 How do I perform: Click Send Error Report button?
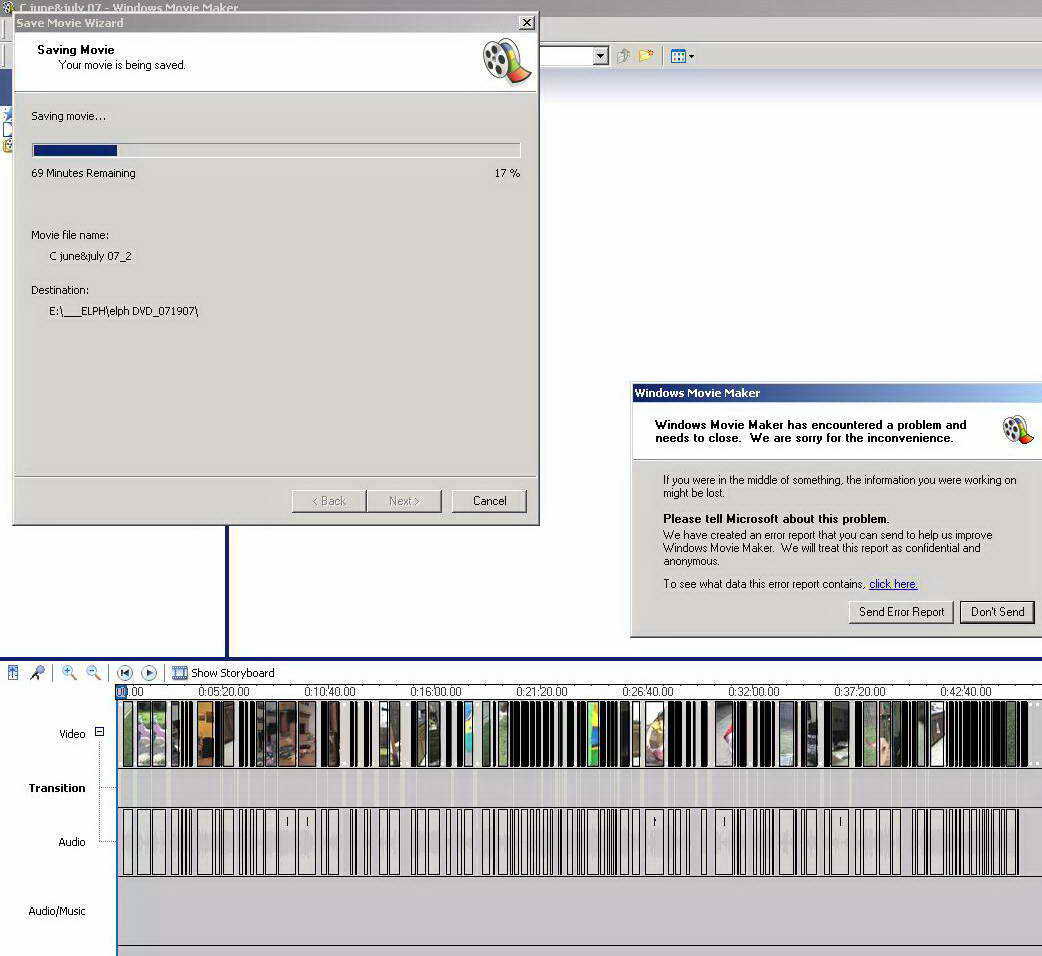click(x=901, y=612)
